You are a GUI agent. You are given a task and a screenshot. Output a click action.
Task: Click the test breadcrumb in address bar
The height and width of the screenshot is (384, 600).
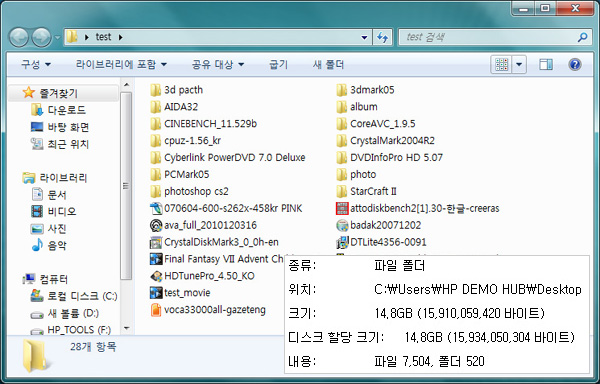[103, 37]
